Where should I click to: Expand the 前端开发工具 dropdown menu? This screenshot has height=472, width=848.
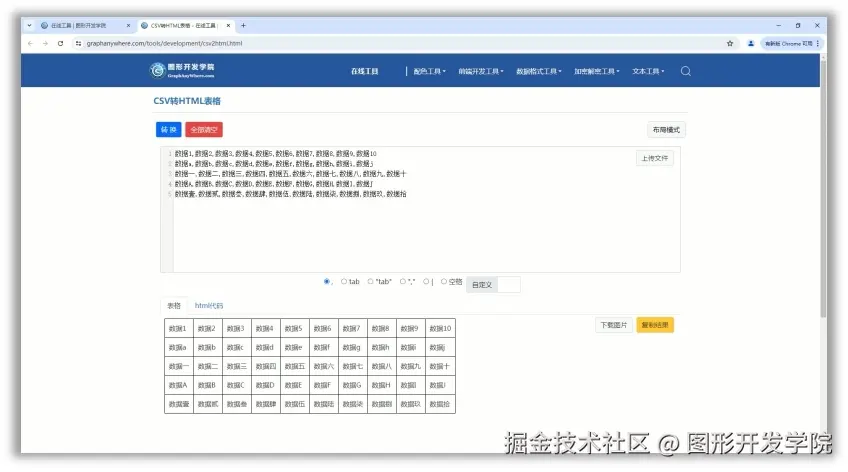pos(481,71)
